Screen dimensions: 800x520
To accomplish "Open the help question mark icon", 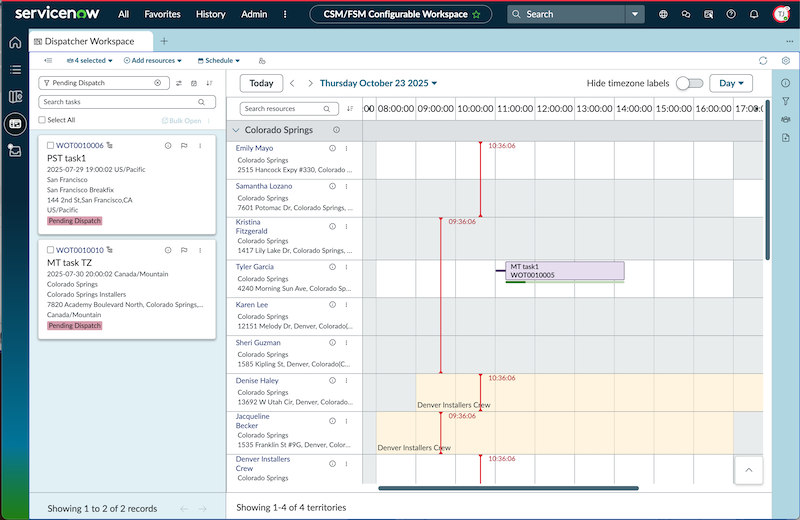I will click(731, 14).
